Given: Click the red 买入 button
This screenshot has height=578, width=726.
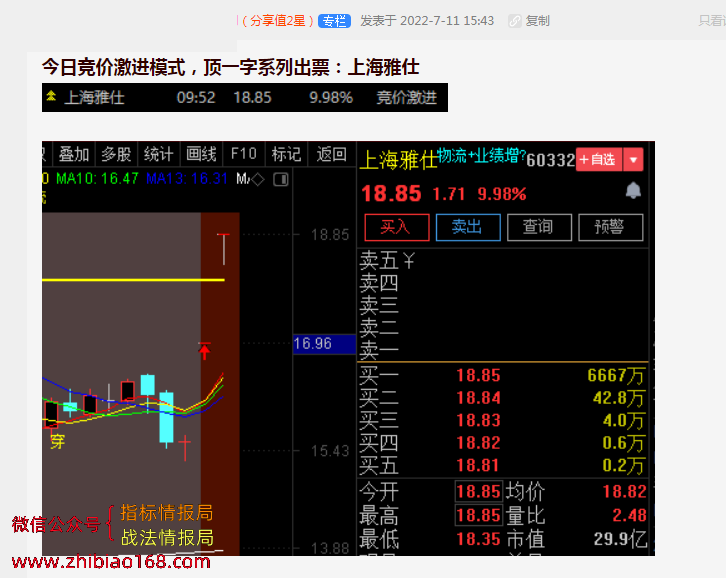Looking at the screenshot, I should click(397, 227).
